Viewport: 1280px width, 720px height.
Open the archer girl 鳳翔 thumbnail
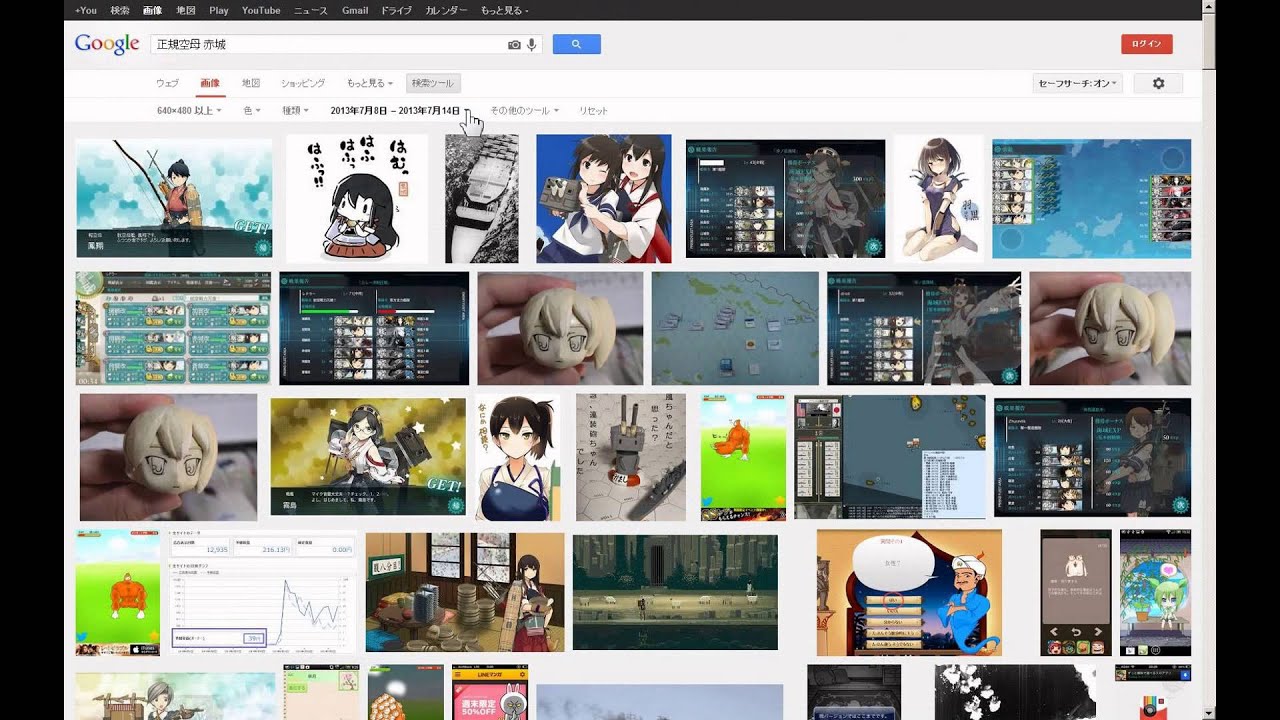tap(174, 198)
